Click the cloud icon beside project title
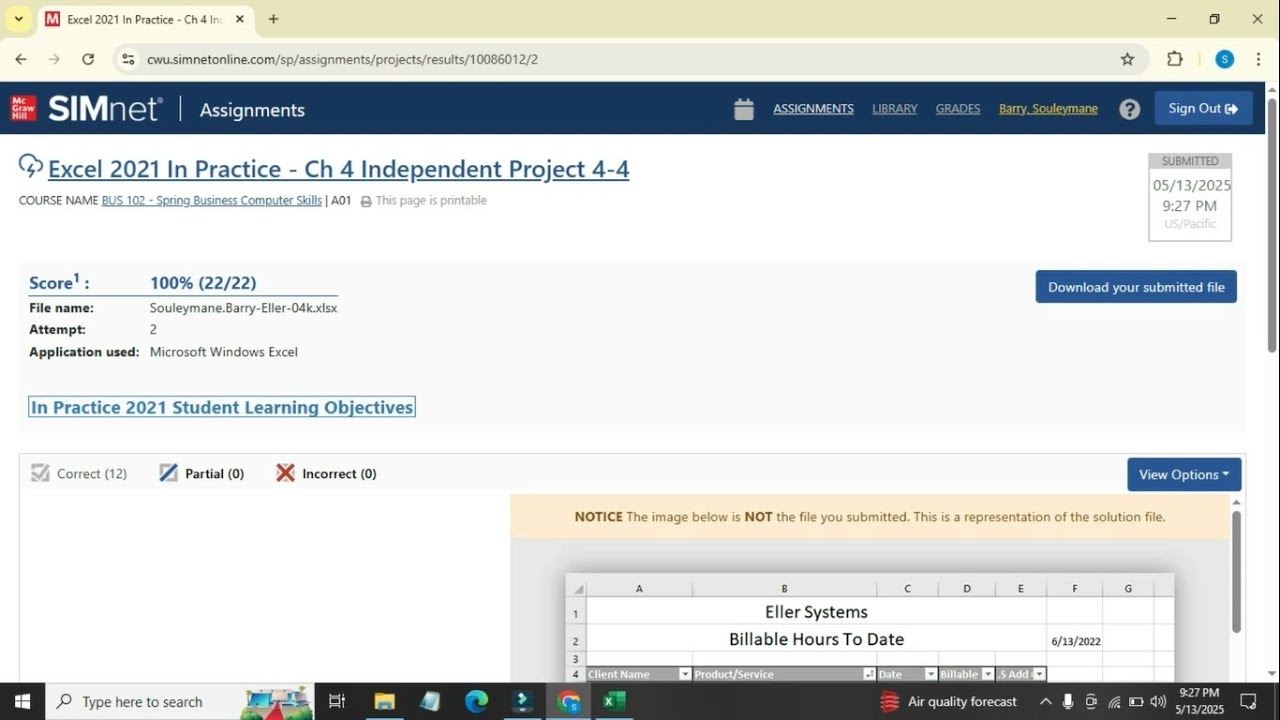 point(31,166)
